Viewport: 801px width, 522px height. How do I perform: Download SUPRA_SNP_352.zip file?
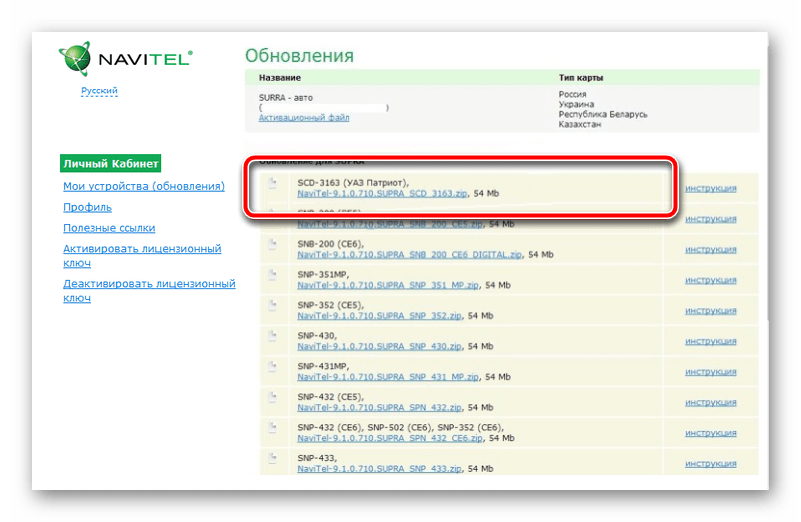(x=380, y=316)
